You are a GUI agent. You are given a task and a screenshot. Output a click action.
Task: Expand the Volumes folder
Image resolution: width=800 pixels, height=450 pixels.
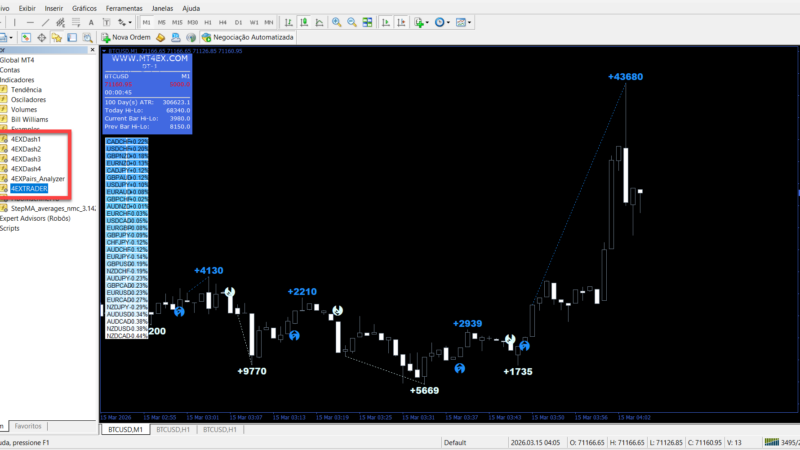click(x=24, y=110)
